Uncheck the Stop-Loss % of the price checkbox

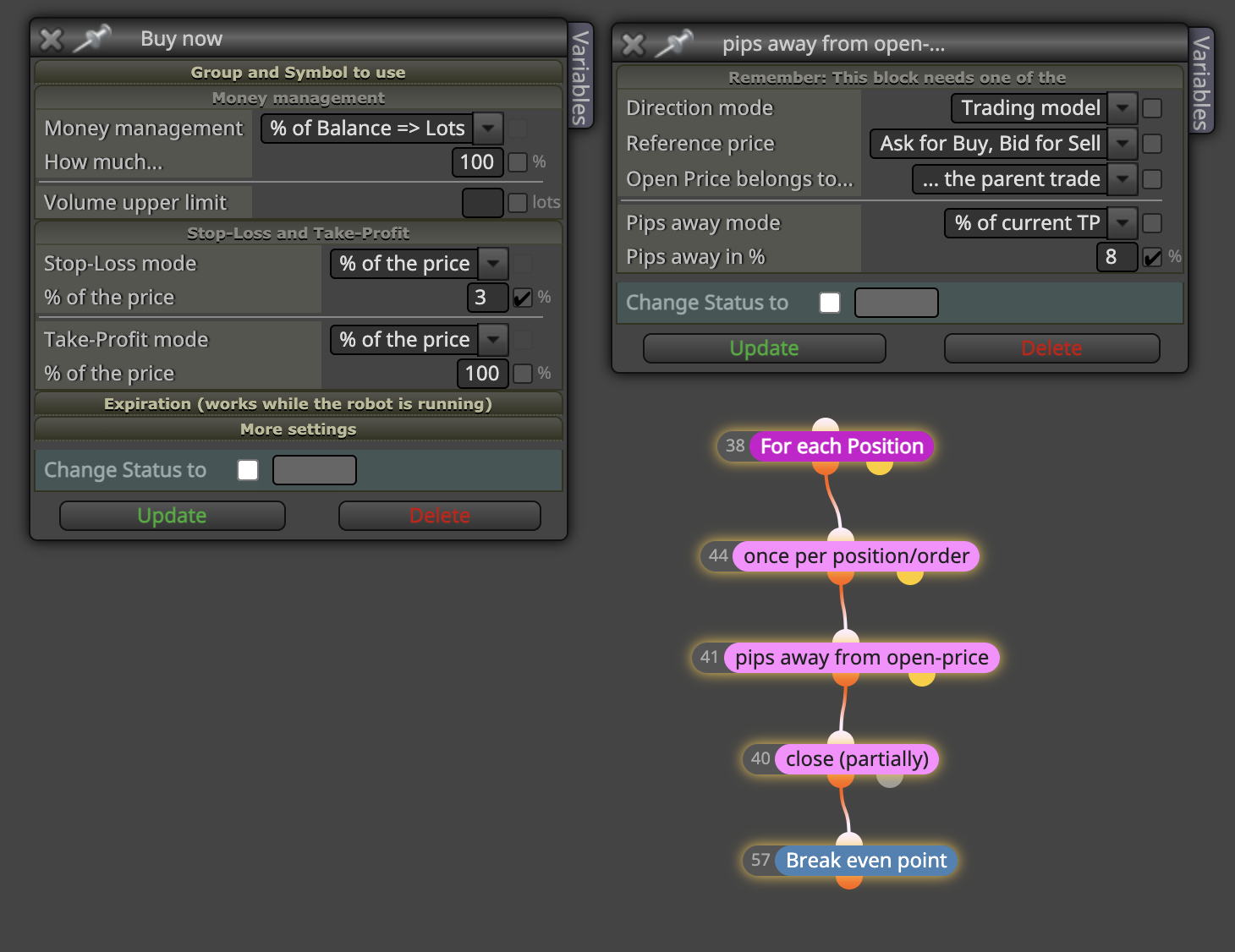pyautogui.click(x=523, y=297)
